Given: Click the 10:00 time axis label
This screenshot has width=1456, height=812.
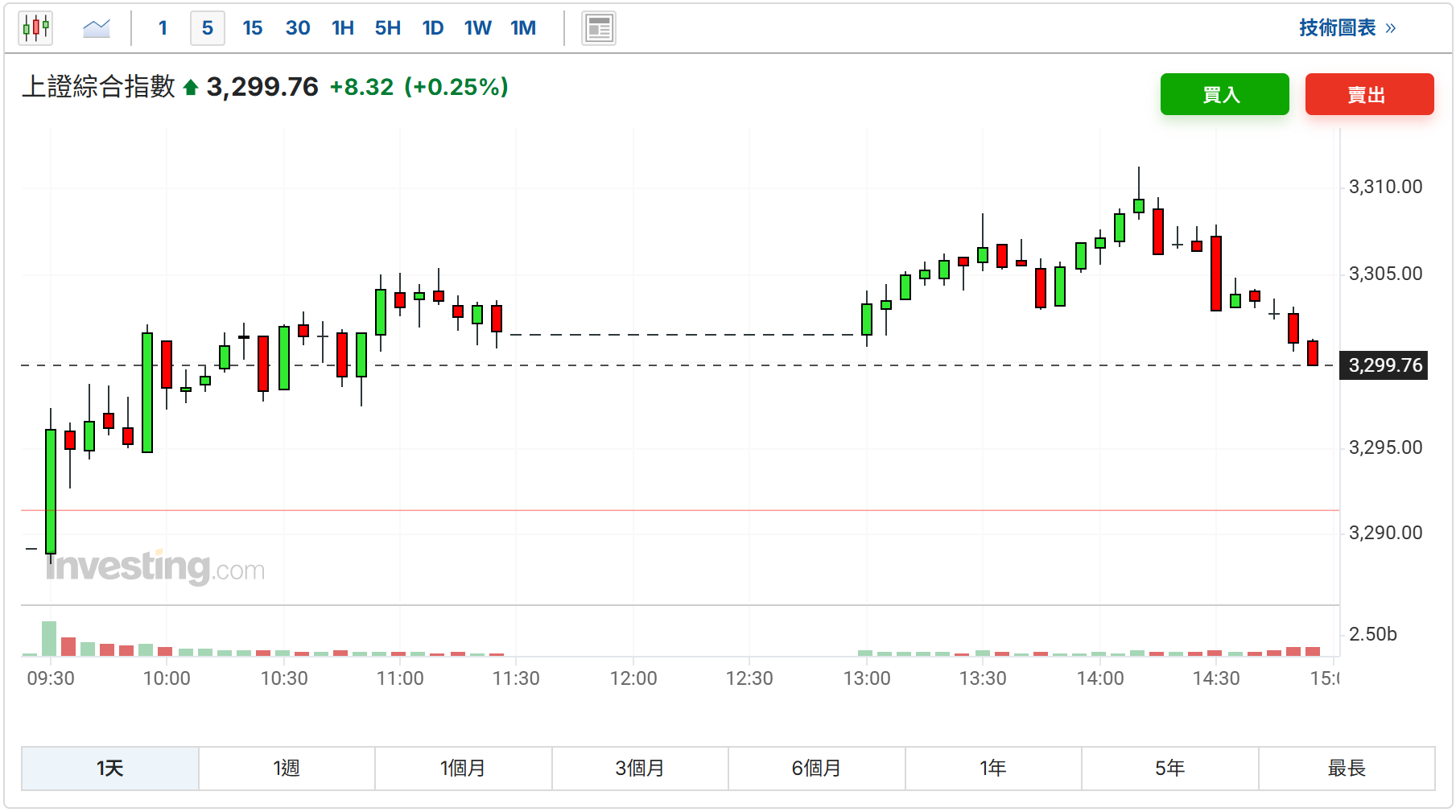Looking at the screenshot, I should pyautogui.click(x=167, y=678).
